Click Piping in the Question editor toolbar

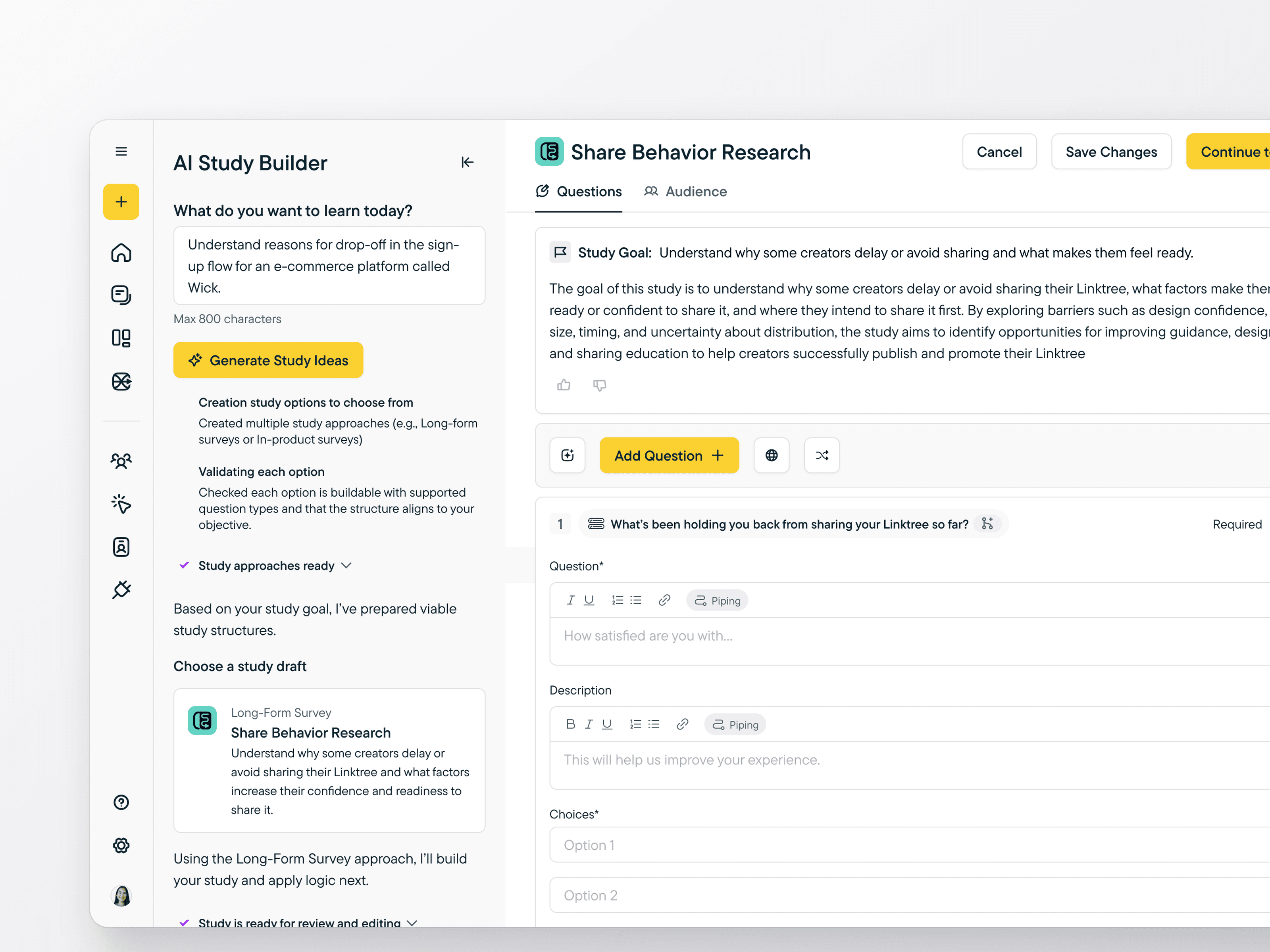click(717, 600)
